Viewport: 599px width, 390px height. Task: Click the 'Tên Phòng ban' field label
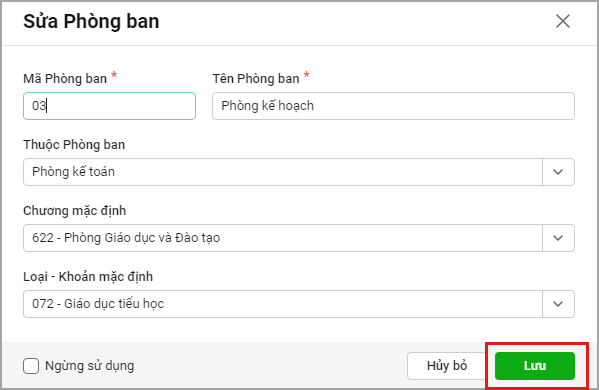(256, 79)
